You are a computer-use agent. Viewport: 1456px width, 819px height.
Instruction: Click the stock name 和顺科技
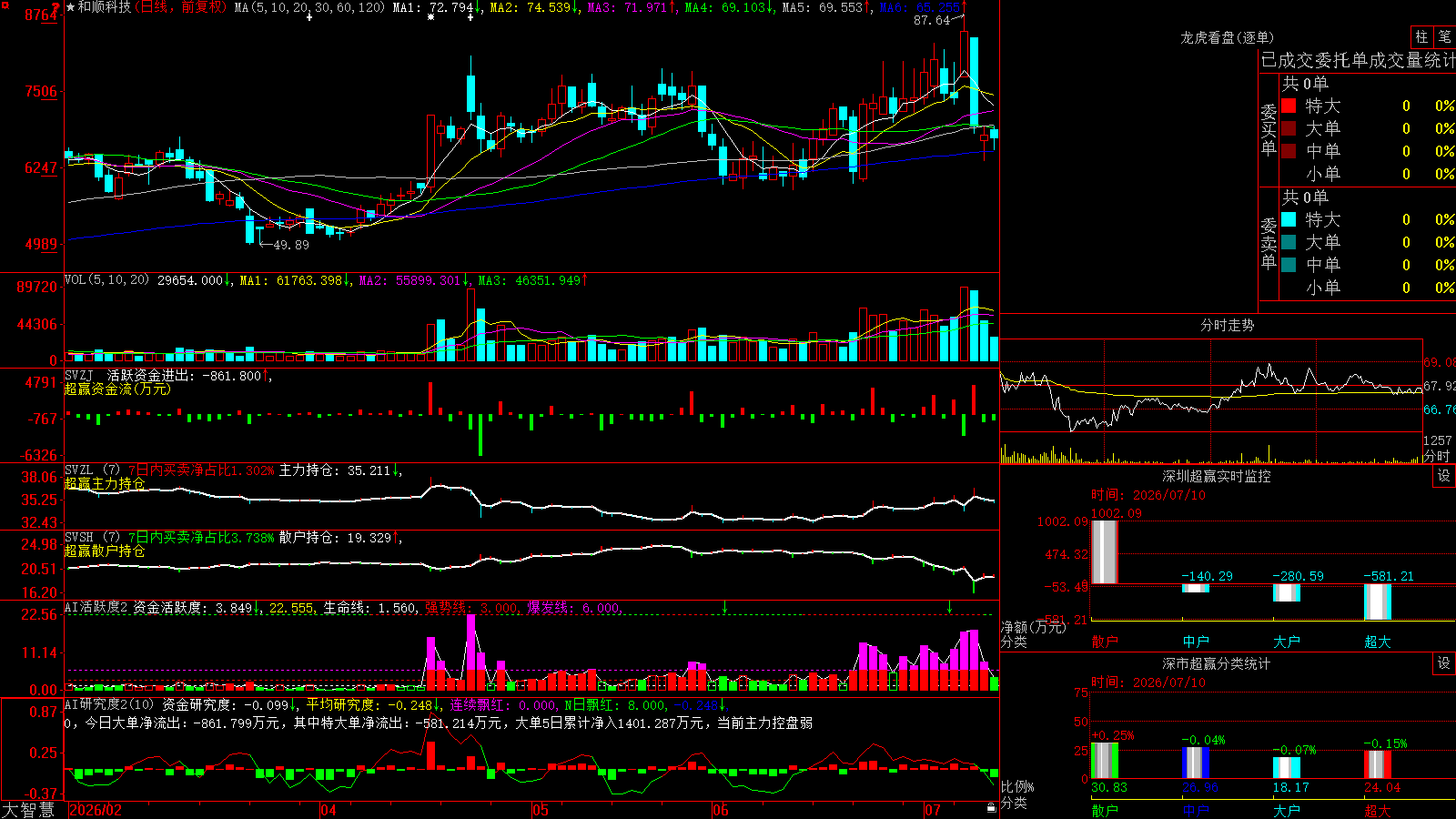[105, 7]
